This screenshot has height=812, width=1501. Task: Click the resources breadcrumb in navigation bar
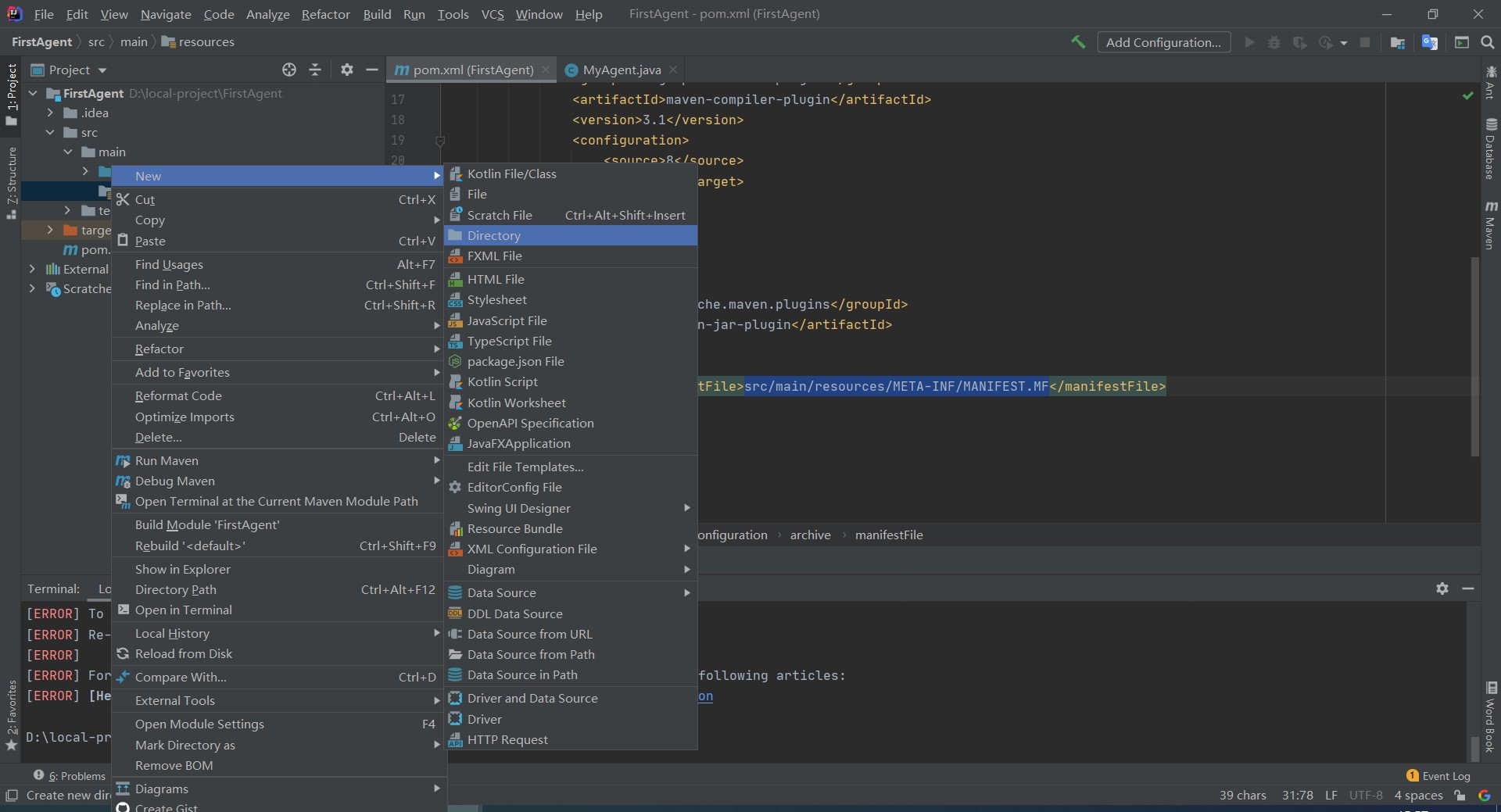(198, 41)
